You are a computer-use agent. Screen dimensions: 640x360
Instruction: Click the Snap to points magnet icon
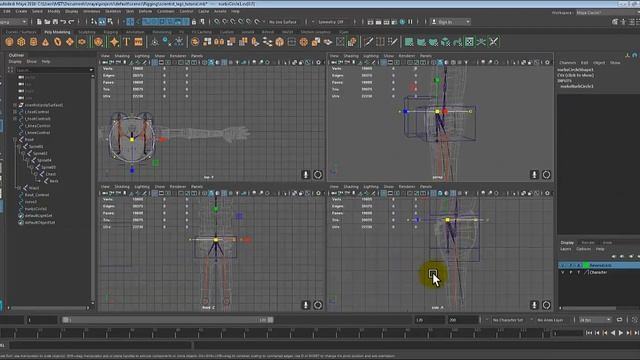(x=233, y=22)
